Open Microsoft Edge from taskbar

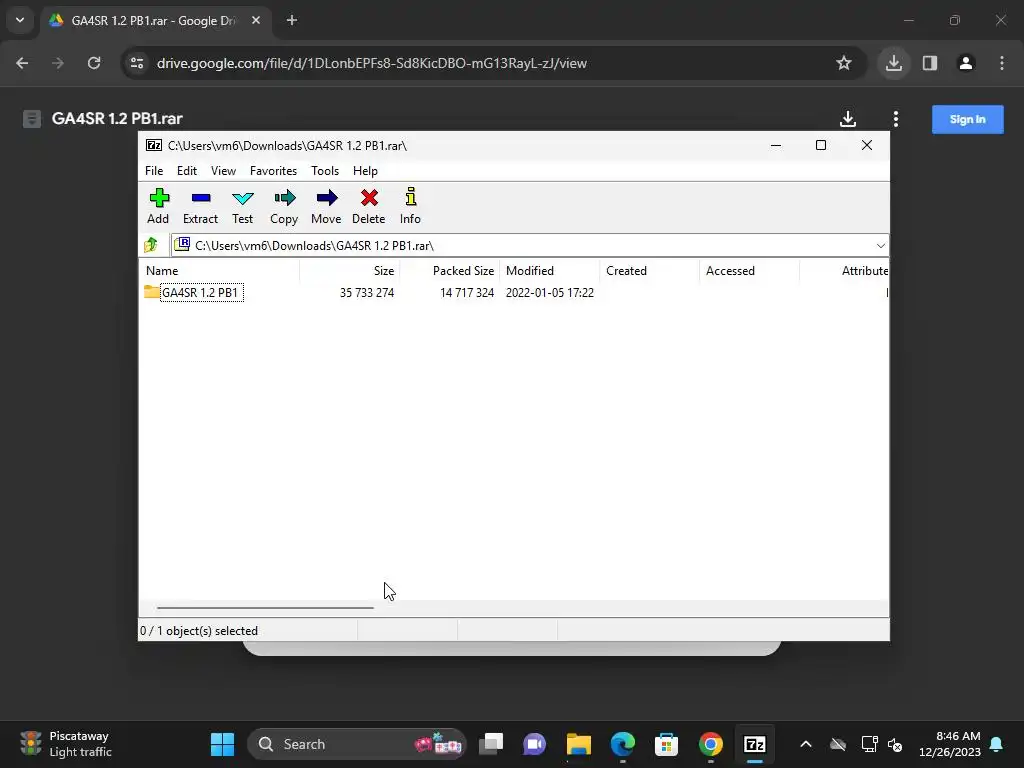tap(622, 744)
